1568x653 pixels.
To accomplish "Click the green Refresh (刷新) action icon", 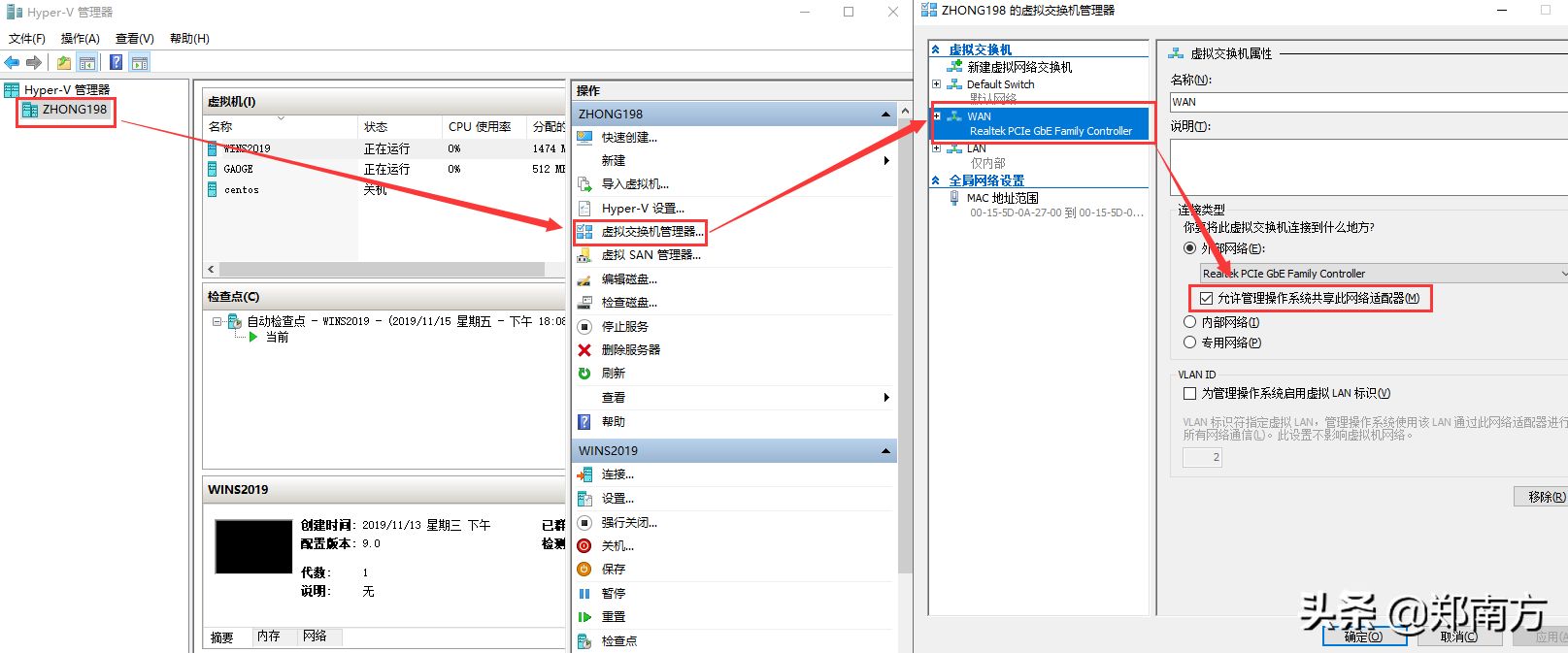I will coord(584,373).
